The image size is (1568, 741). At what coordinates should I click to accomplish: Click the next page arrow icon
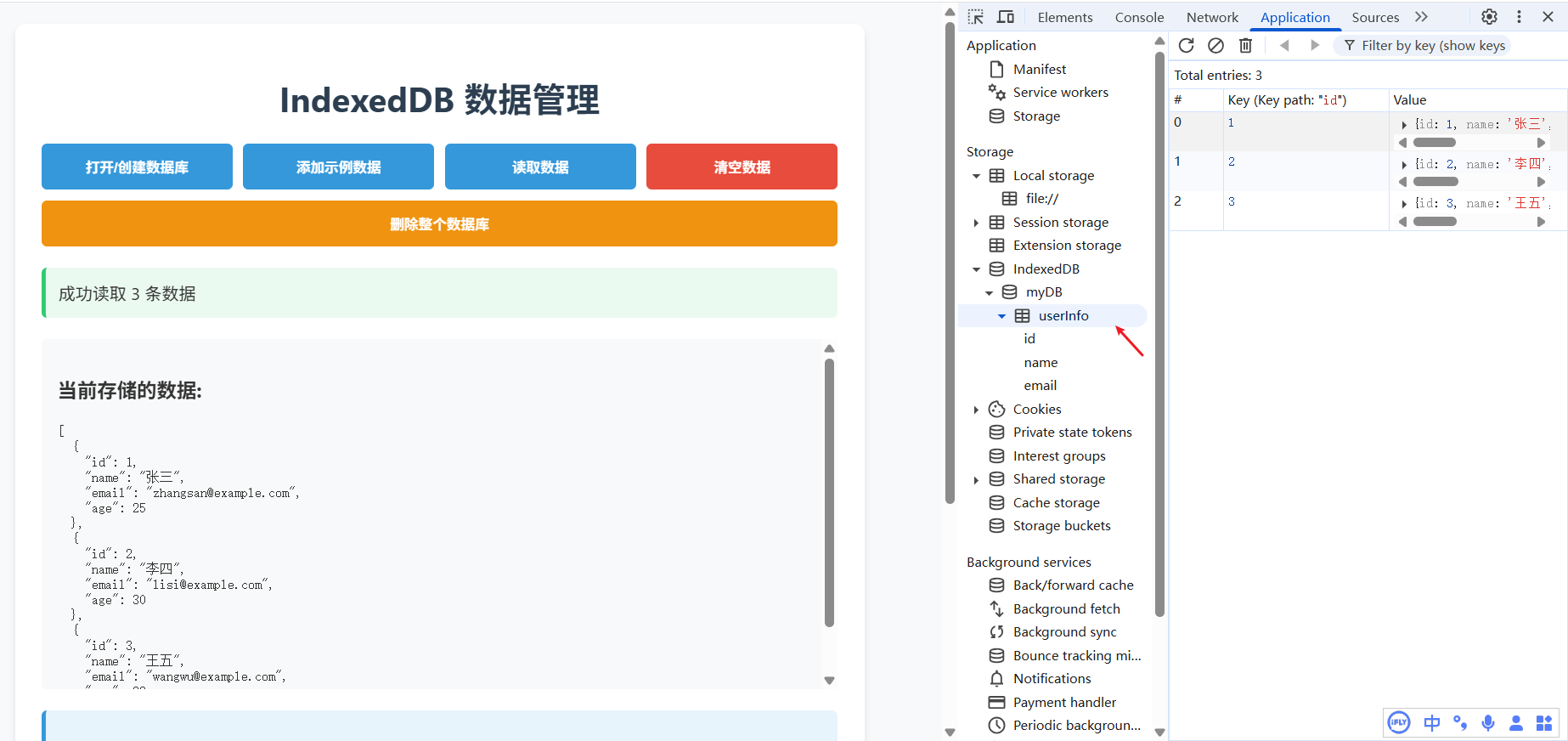tap(1315, 46)
